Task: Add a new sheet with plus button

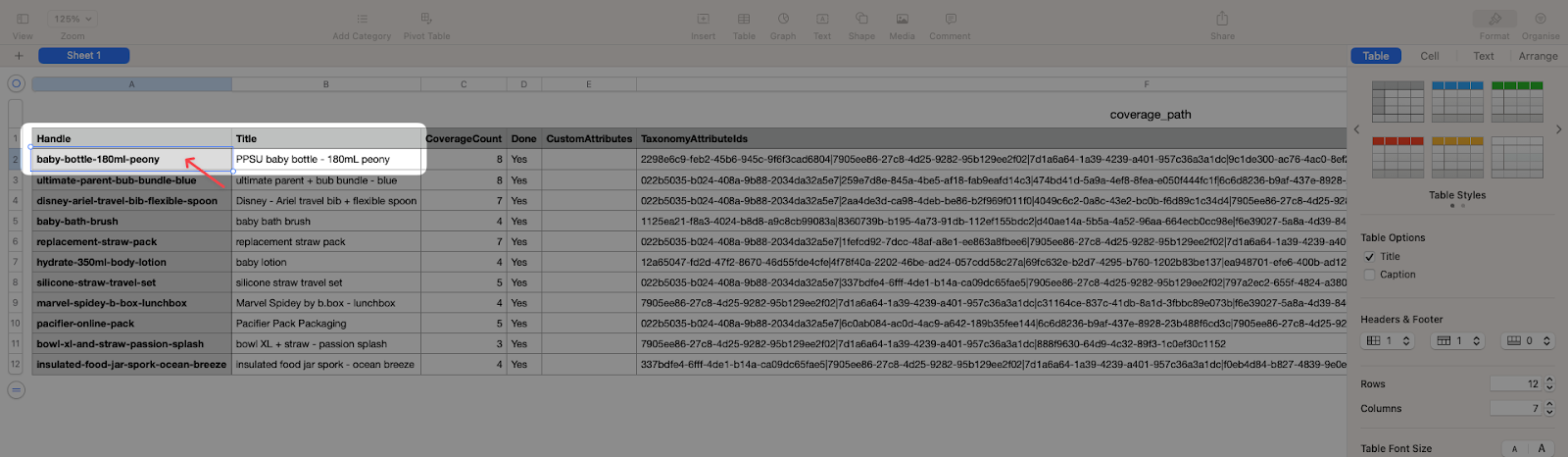Action: point(18,56)
